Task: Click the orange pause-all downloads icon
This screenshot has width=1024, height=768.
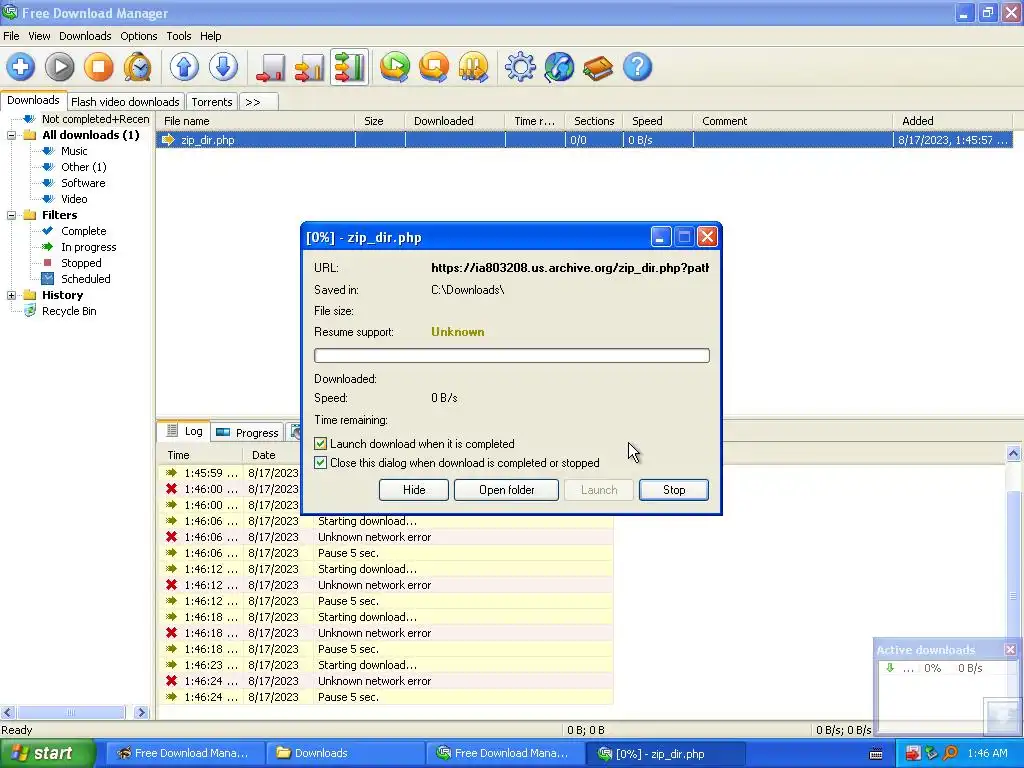Action: coord(473,67)
